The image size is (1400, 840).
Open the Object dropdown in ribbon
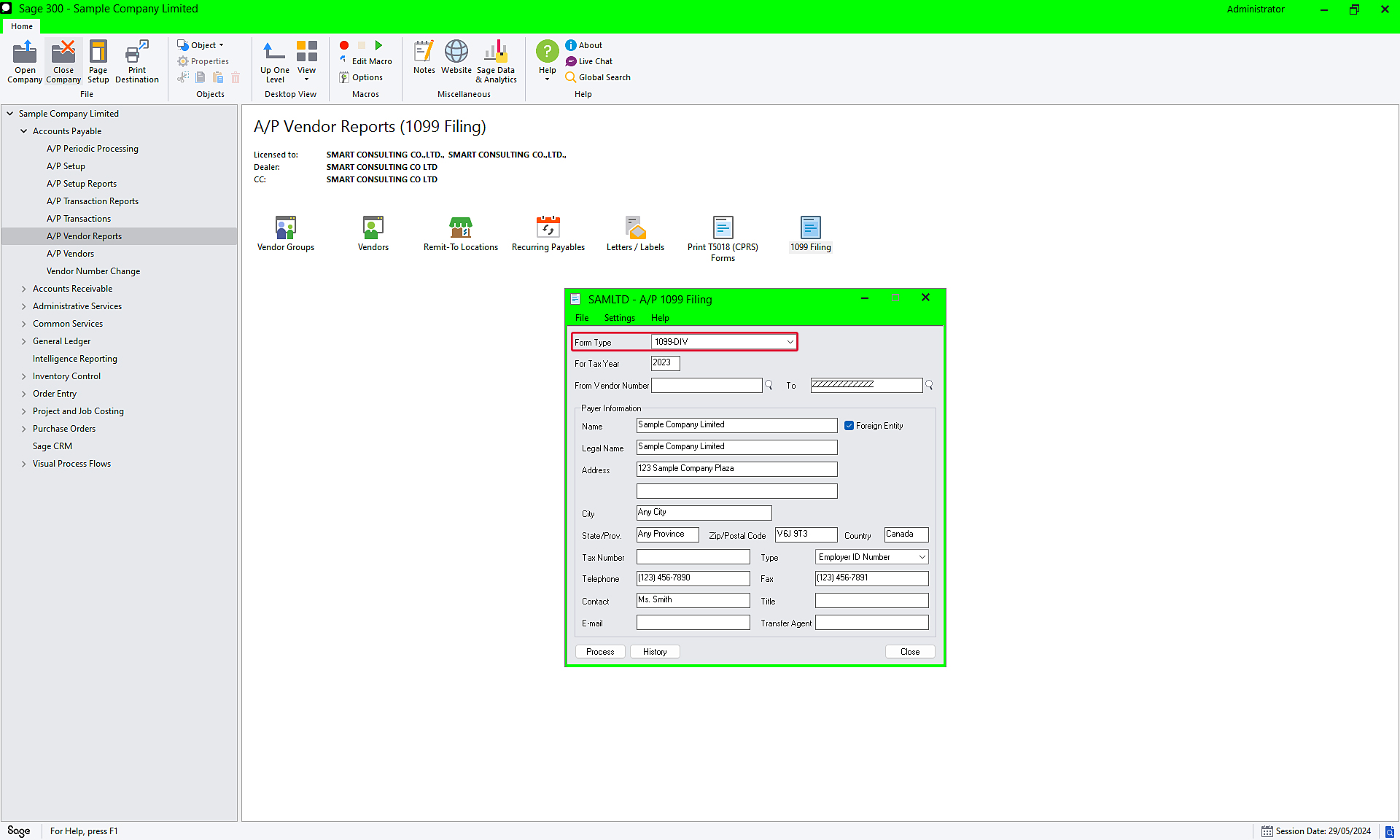tap(201, 45)
